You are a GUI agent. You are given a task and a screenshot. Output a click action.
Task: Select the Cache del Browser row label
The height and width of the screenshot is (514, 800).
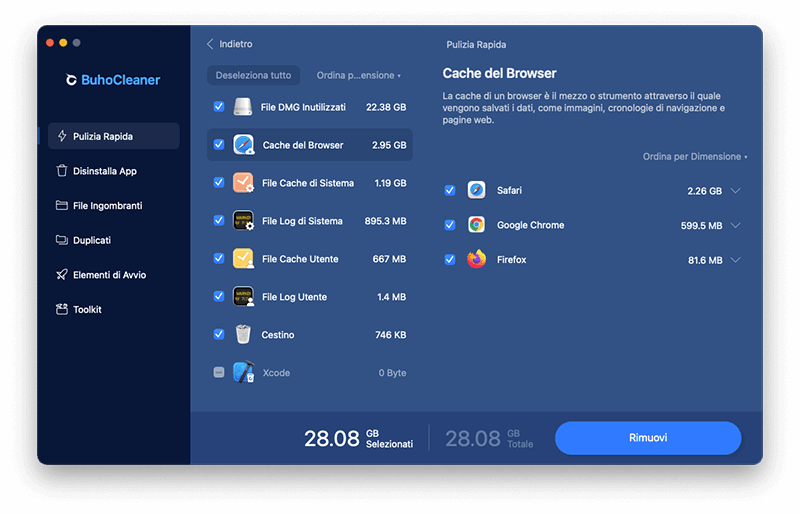[x=303, y=145]
